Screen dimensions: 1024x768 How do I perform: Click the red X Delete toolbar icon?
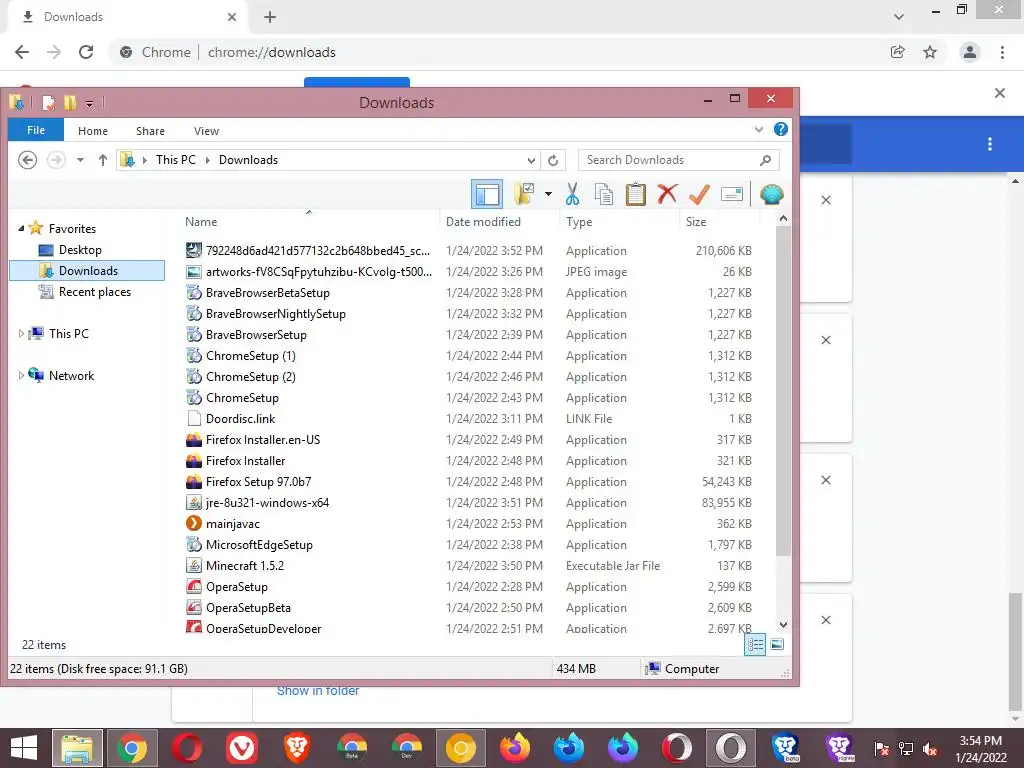click(x=667, y=194)
